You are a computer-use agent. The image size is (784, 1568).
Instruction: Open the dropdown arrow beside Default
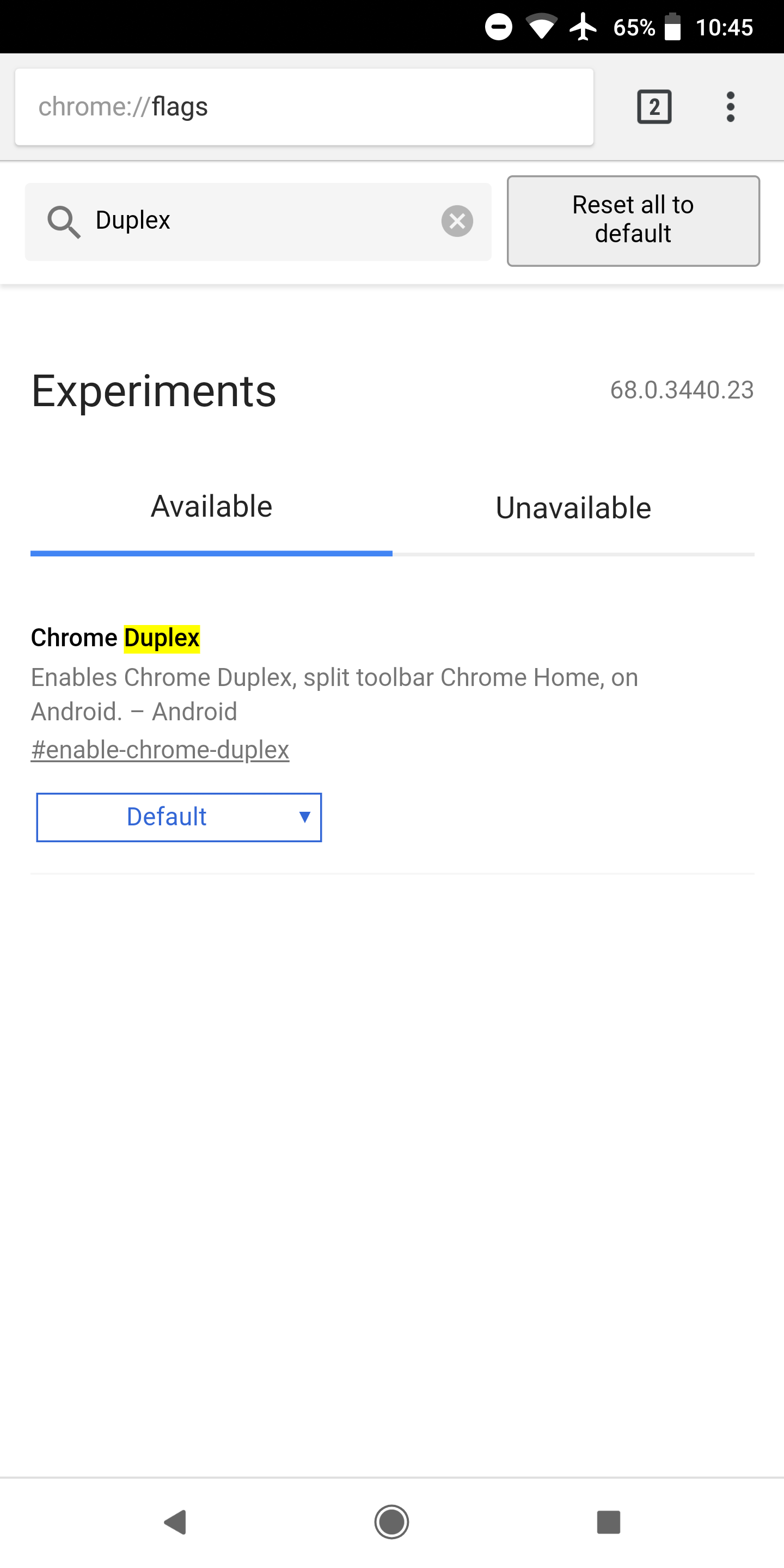coord(304,817)
